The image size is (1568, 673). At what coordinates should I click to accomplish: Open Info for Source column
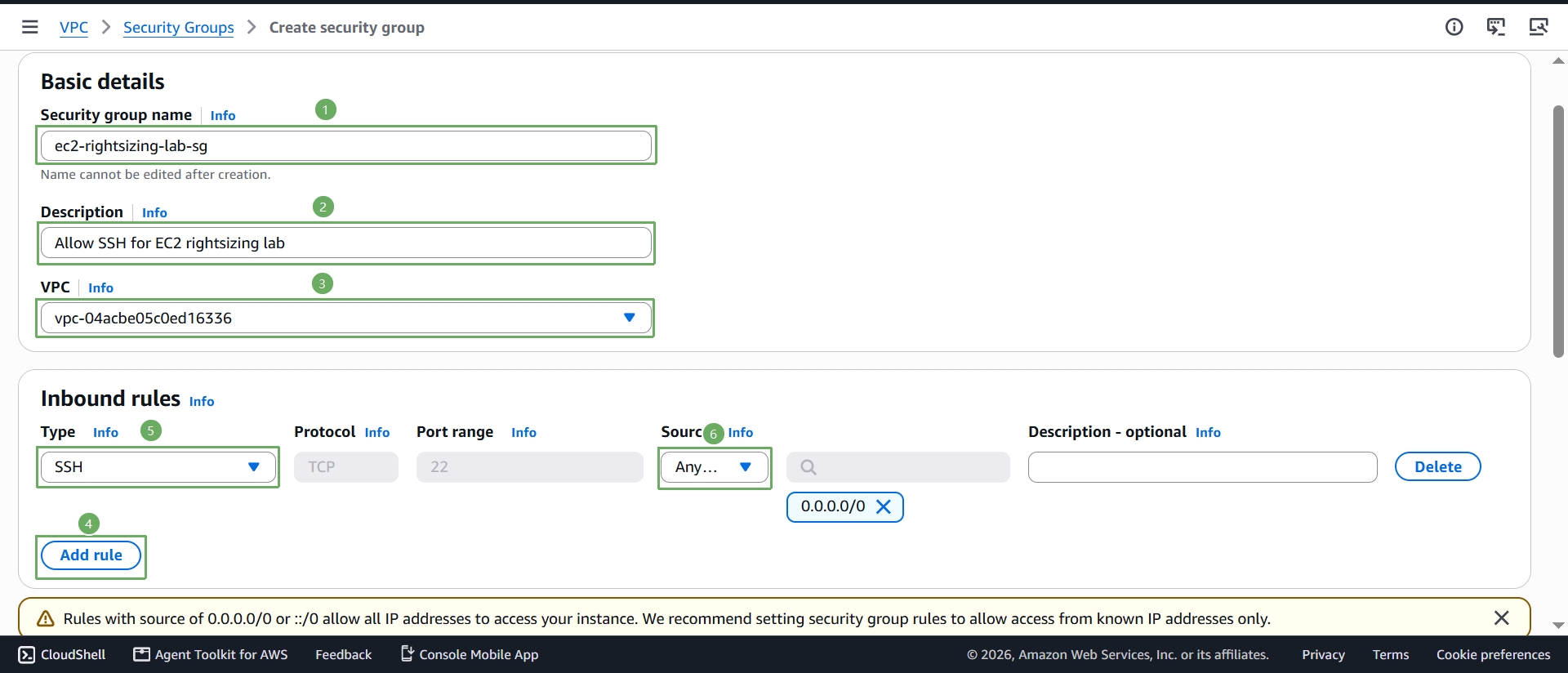tap(741, 432)
